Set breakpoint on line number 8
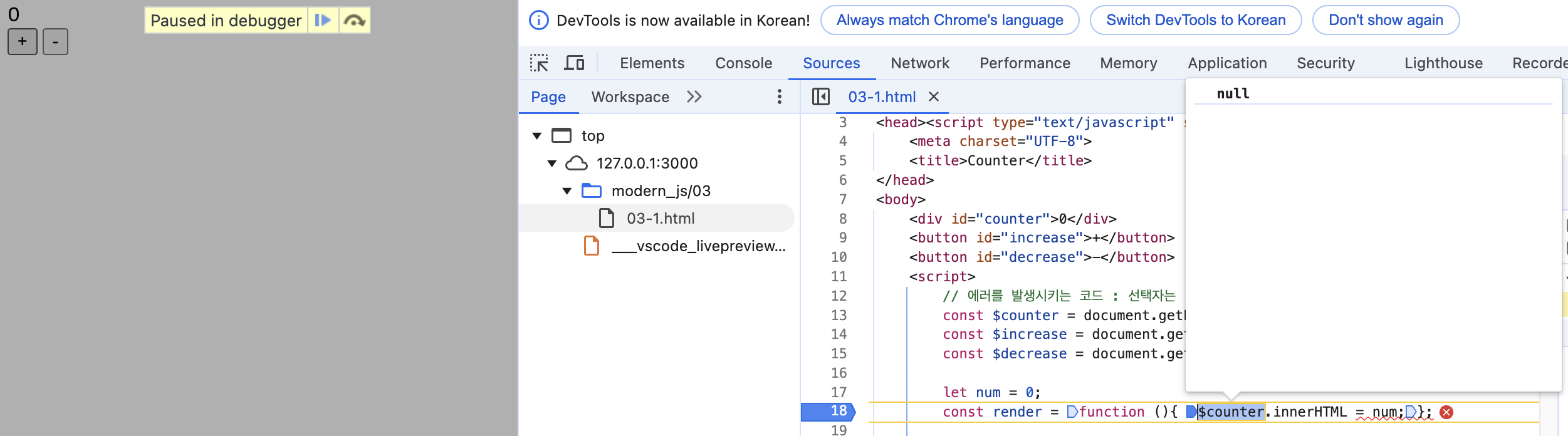Viewport: 1568px width, 436px height. tap(842, 219)
